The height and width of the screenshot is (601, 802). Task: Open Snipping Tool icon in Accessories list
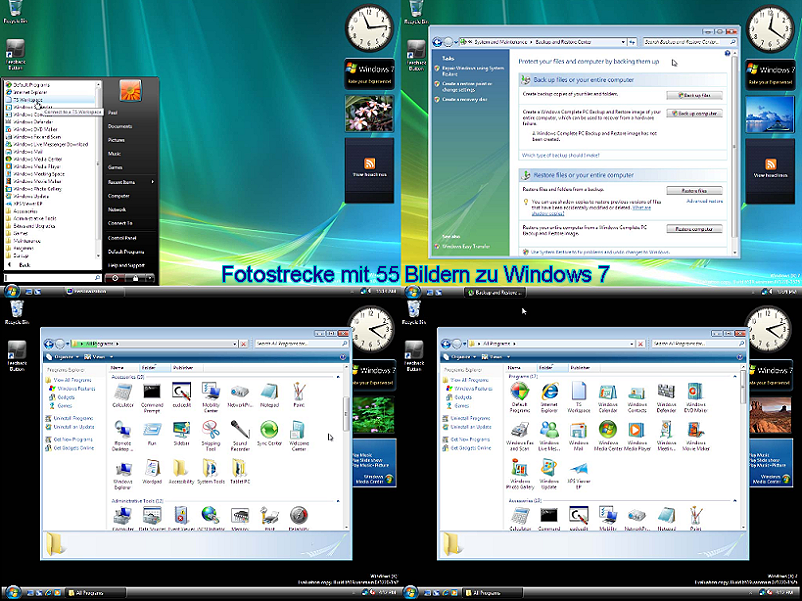pyautogui.click(x=211, y=431)
